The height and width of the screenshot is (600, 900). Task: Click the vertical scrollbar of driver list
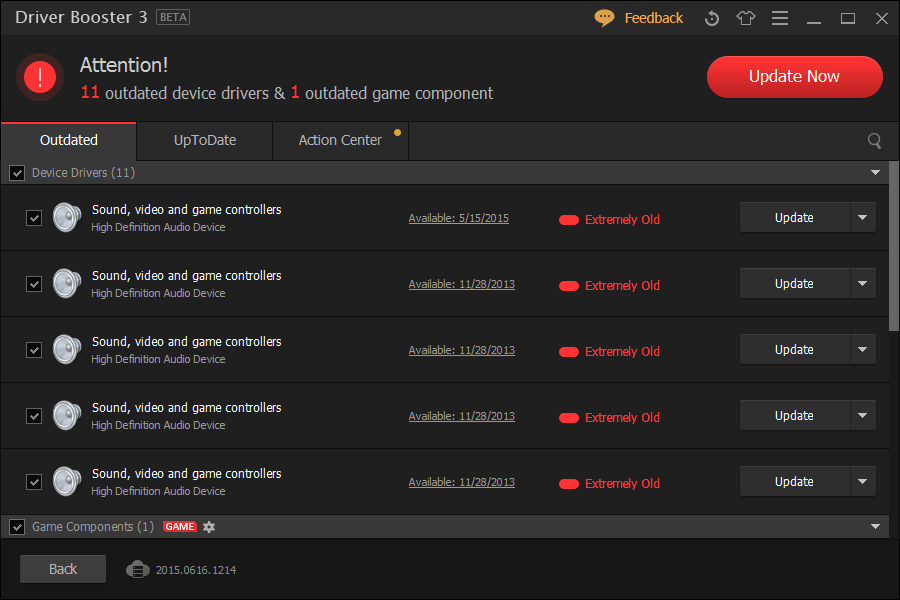pyautogui.click(x=893, y=250)
